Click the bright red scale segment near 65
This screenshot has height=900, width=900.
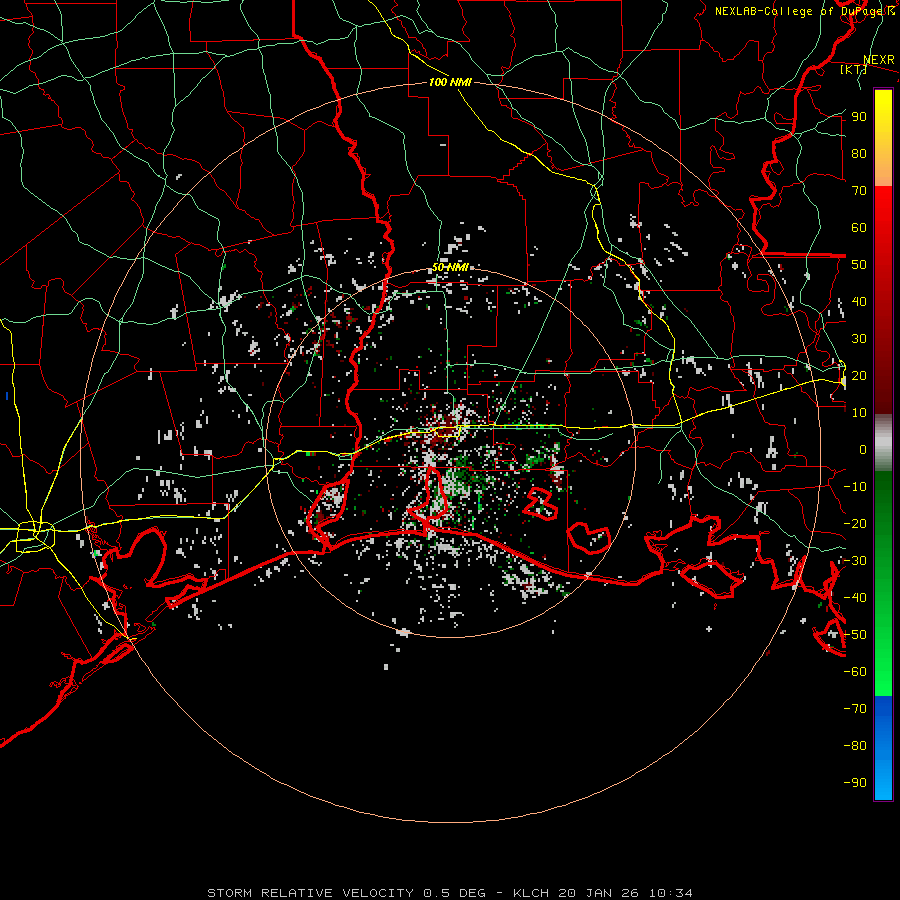click(883, 210)
